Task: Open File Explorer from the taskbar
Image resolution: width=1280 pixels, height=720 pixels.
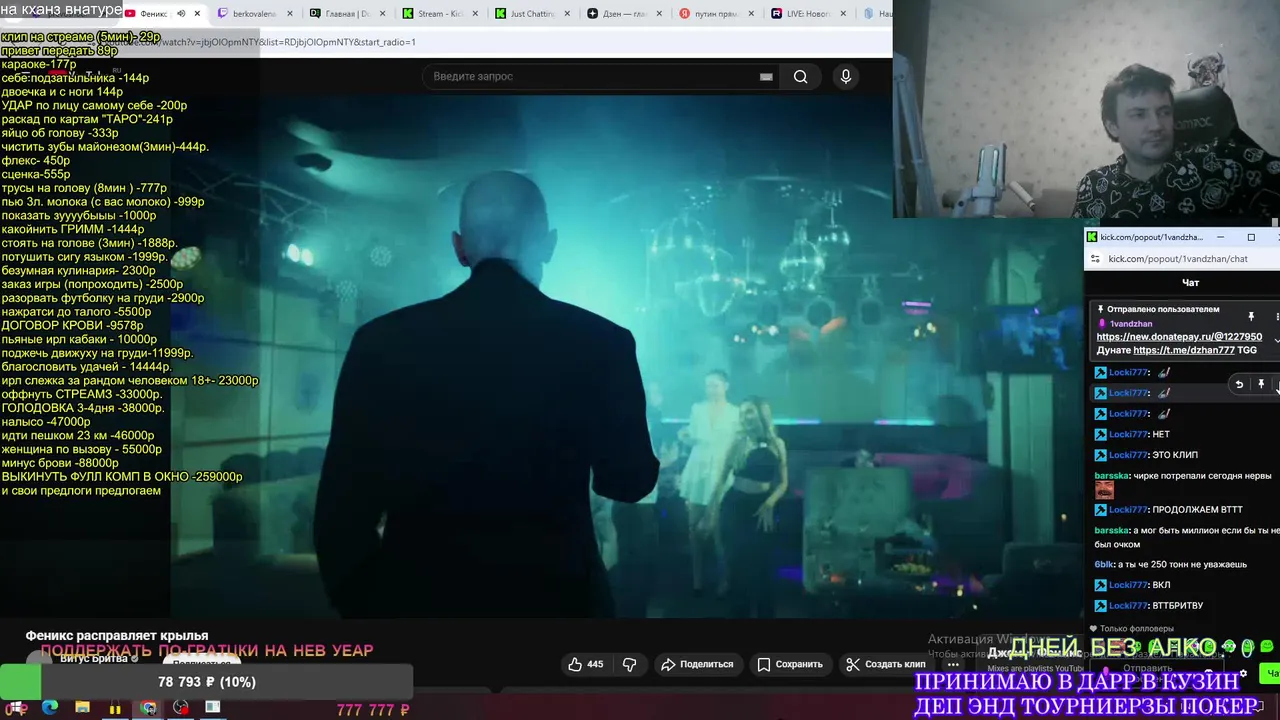Action: (82, 708)
